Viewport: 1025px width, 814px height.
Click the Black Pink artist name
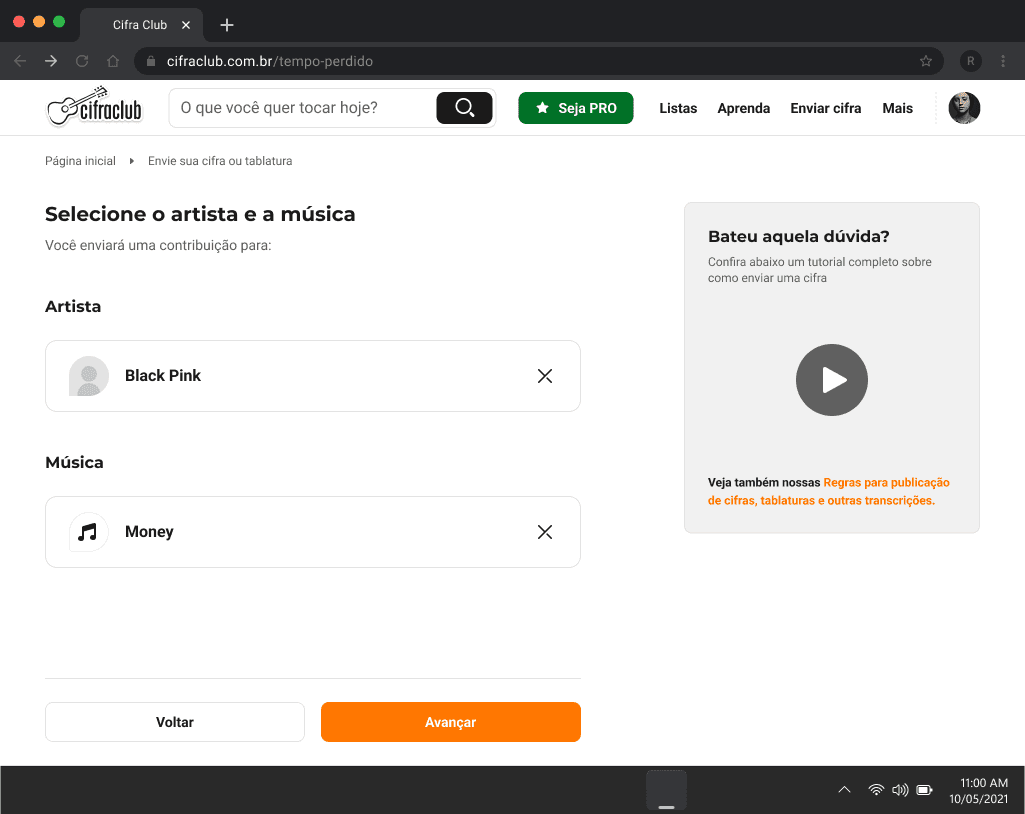[163, 376]
